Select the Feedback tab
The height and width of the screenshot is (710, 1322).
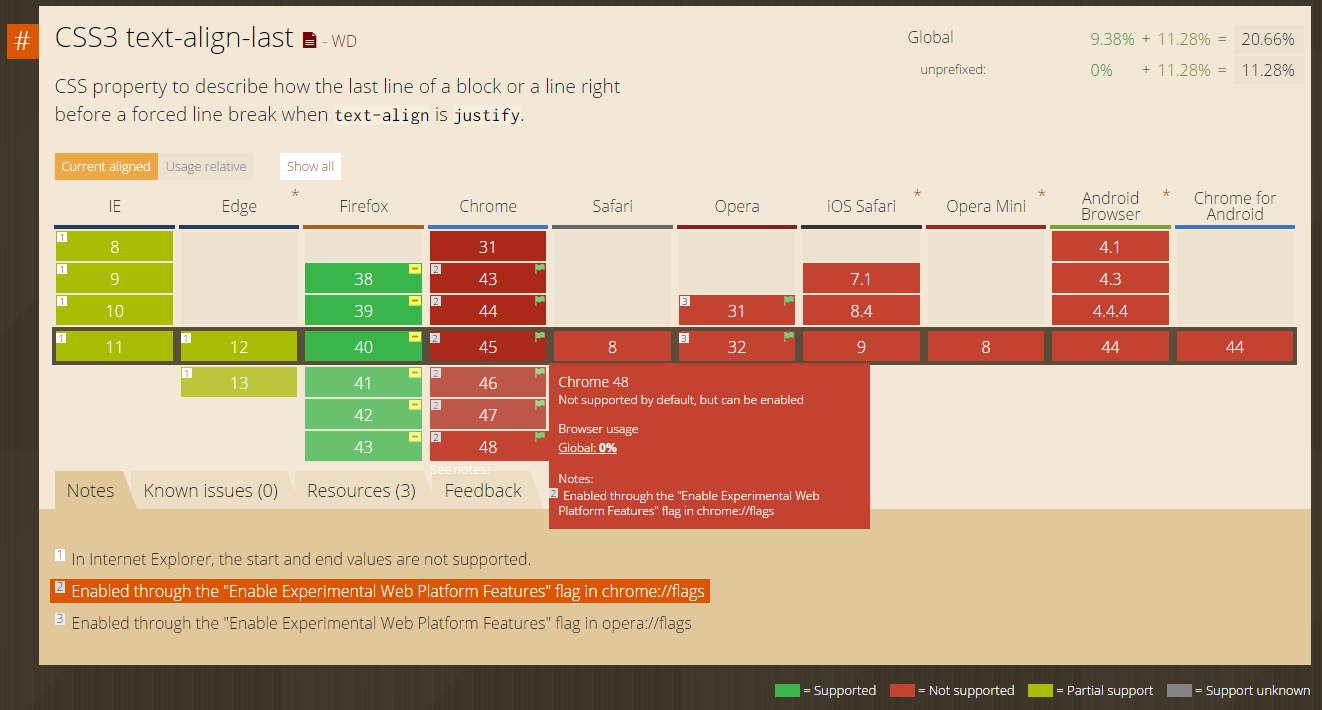pyautogui.click(x=483, y=490)
